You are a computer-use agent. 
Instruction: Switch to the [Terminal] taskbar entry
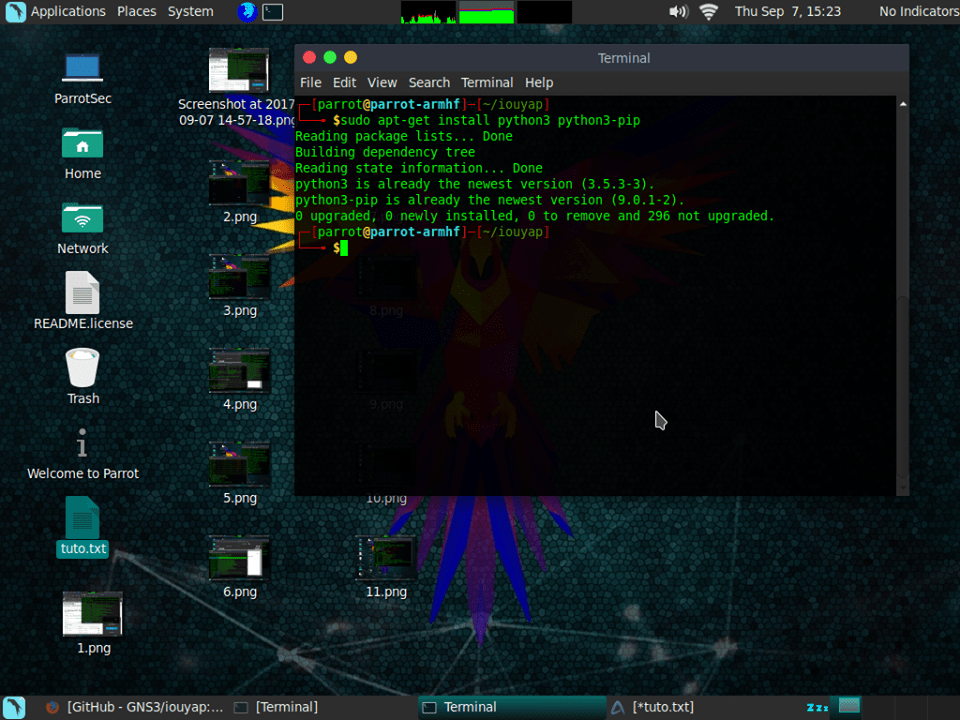[277, 707]
